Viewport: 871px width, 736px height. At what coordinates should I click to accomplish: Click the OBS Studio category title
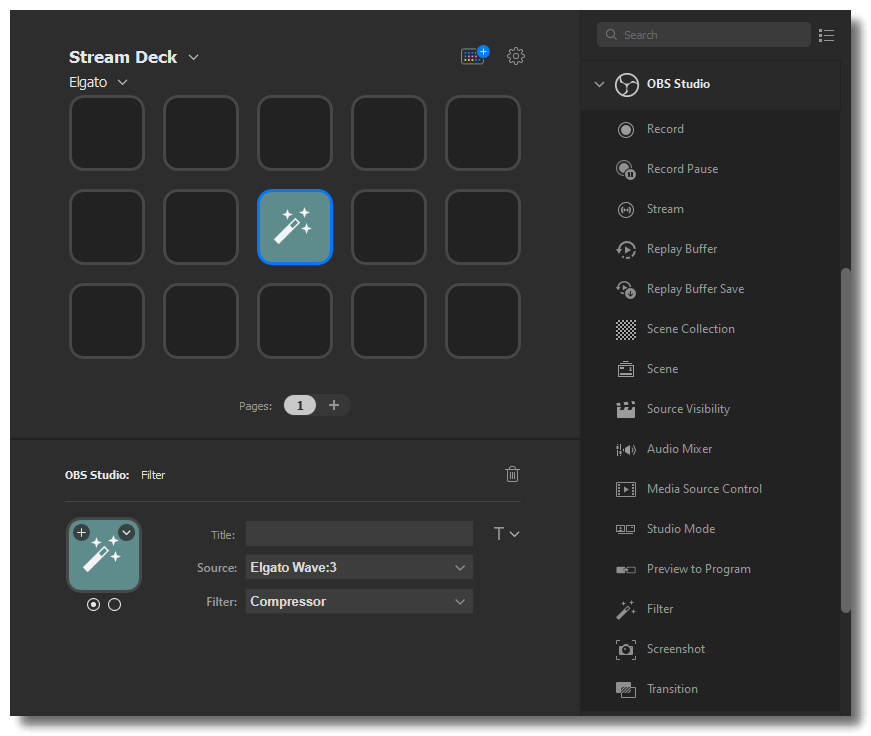click(678, 84)
